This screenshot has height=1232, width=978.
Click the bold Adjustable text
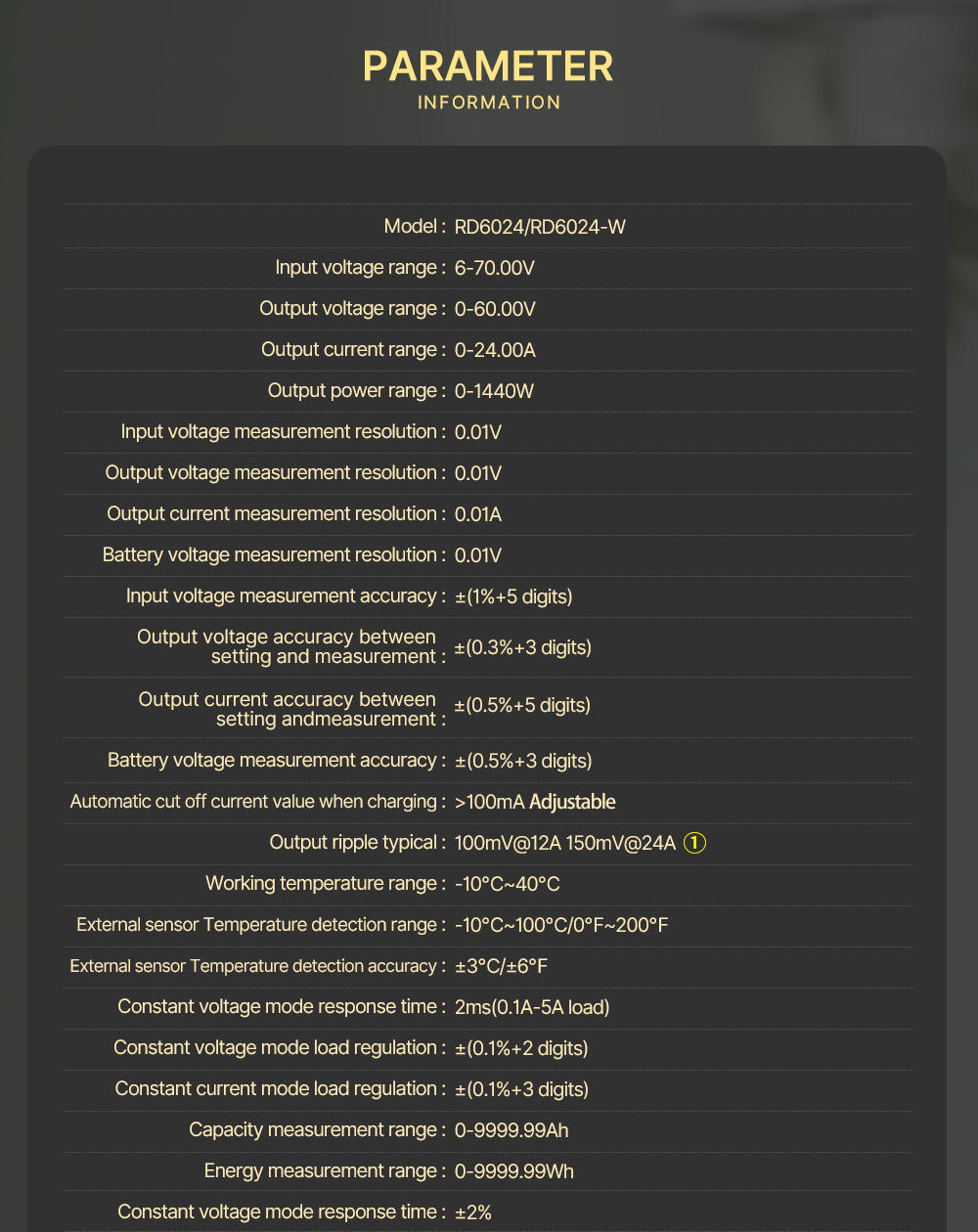[572, 802]
